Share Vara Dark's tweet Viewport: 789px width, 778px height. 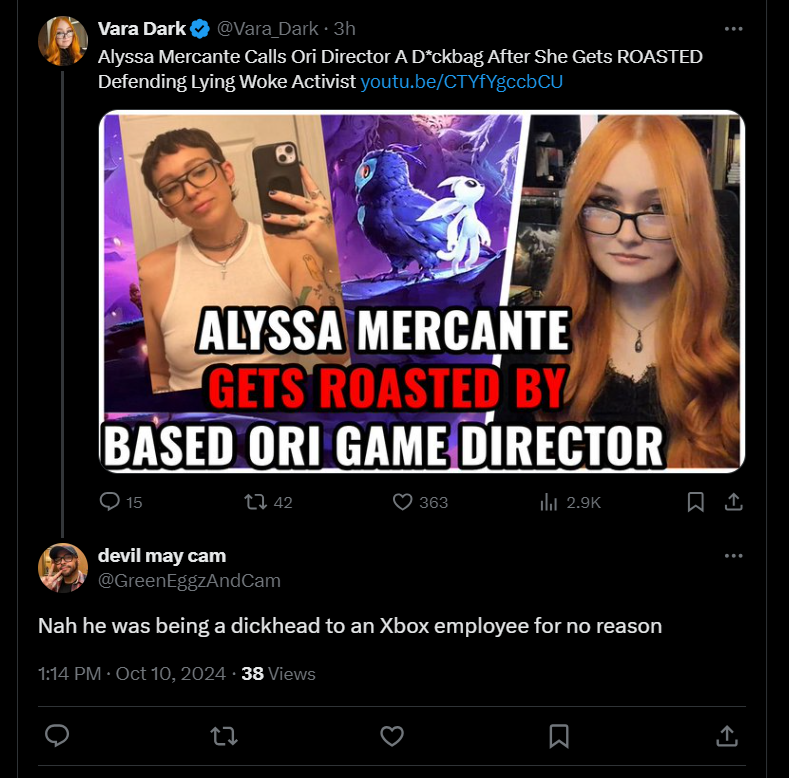734,502
